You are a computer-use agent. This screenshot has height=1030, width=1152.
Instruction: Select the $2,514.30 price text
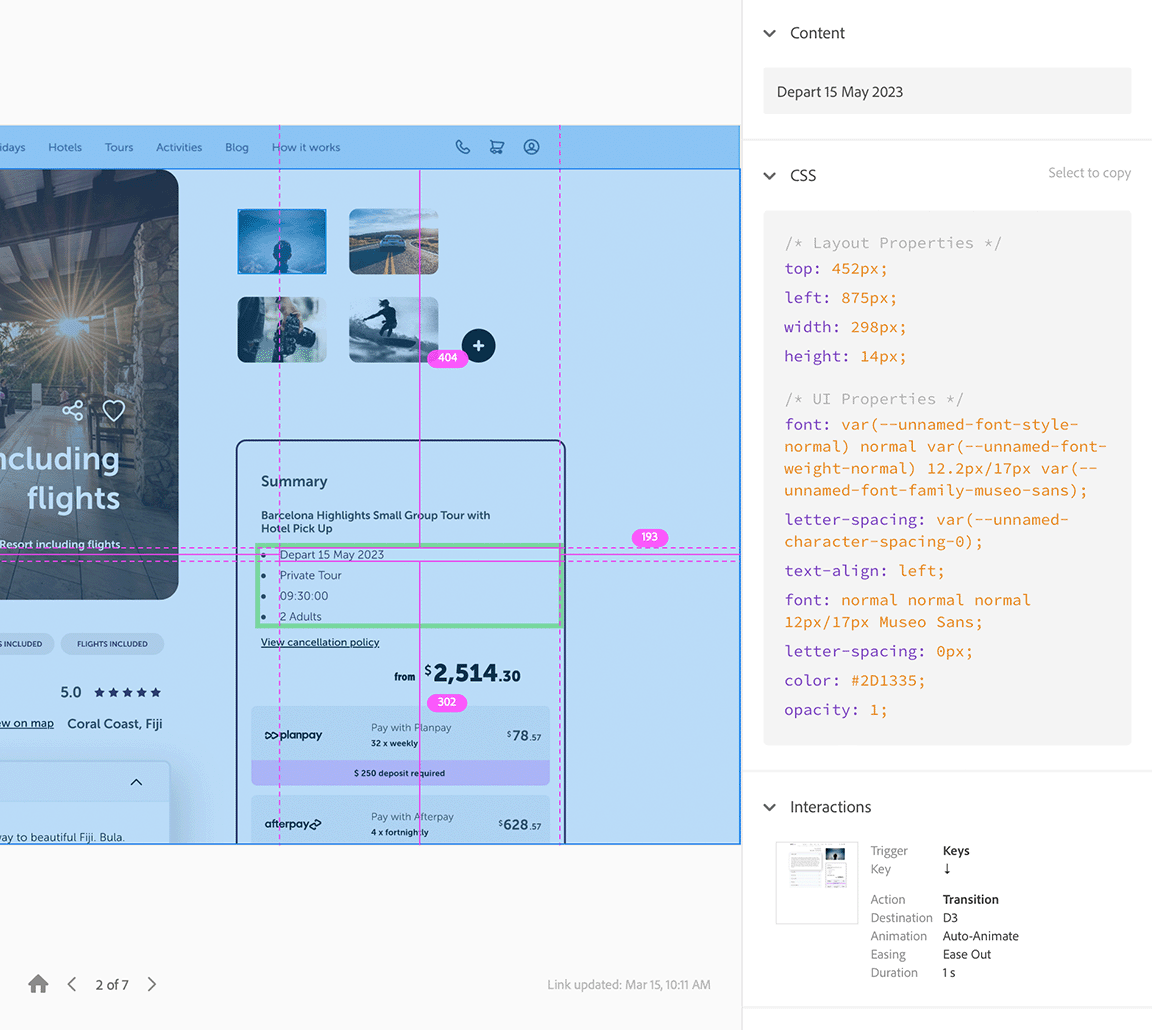coord(472,673)
